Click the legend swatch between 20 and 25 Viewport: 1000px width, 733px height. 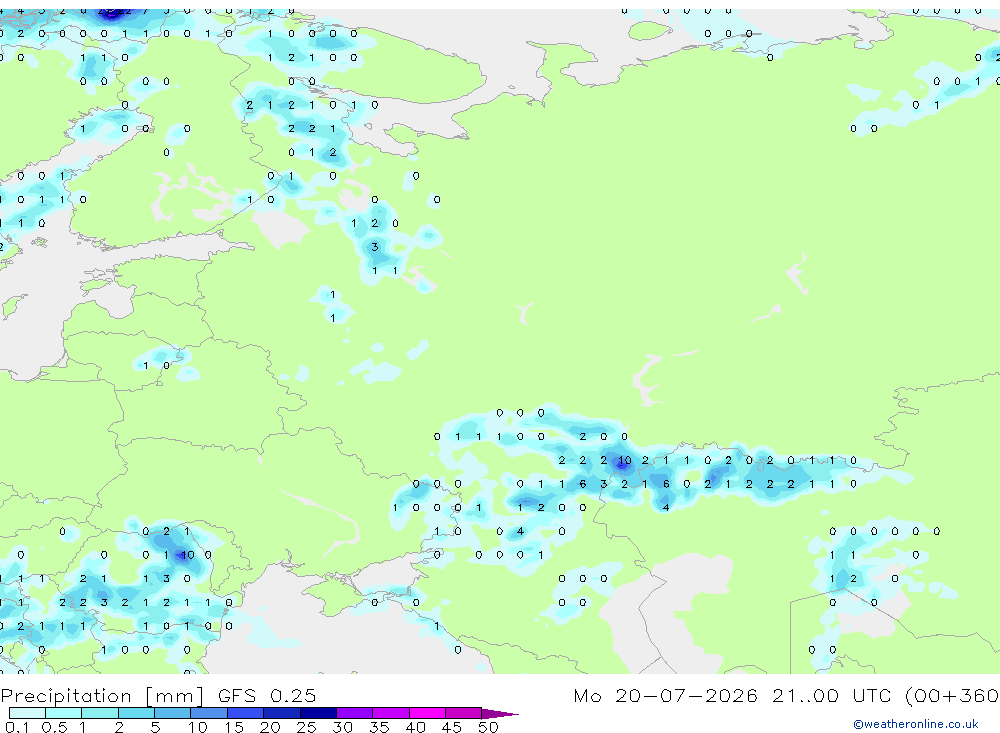[281, 713]
